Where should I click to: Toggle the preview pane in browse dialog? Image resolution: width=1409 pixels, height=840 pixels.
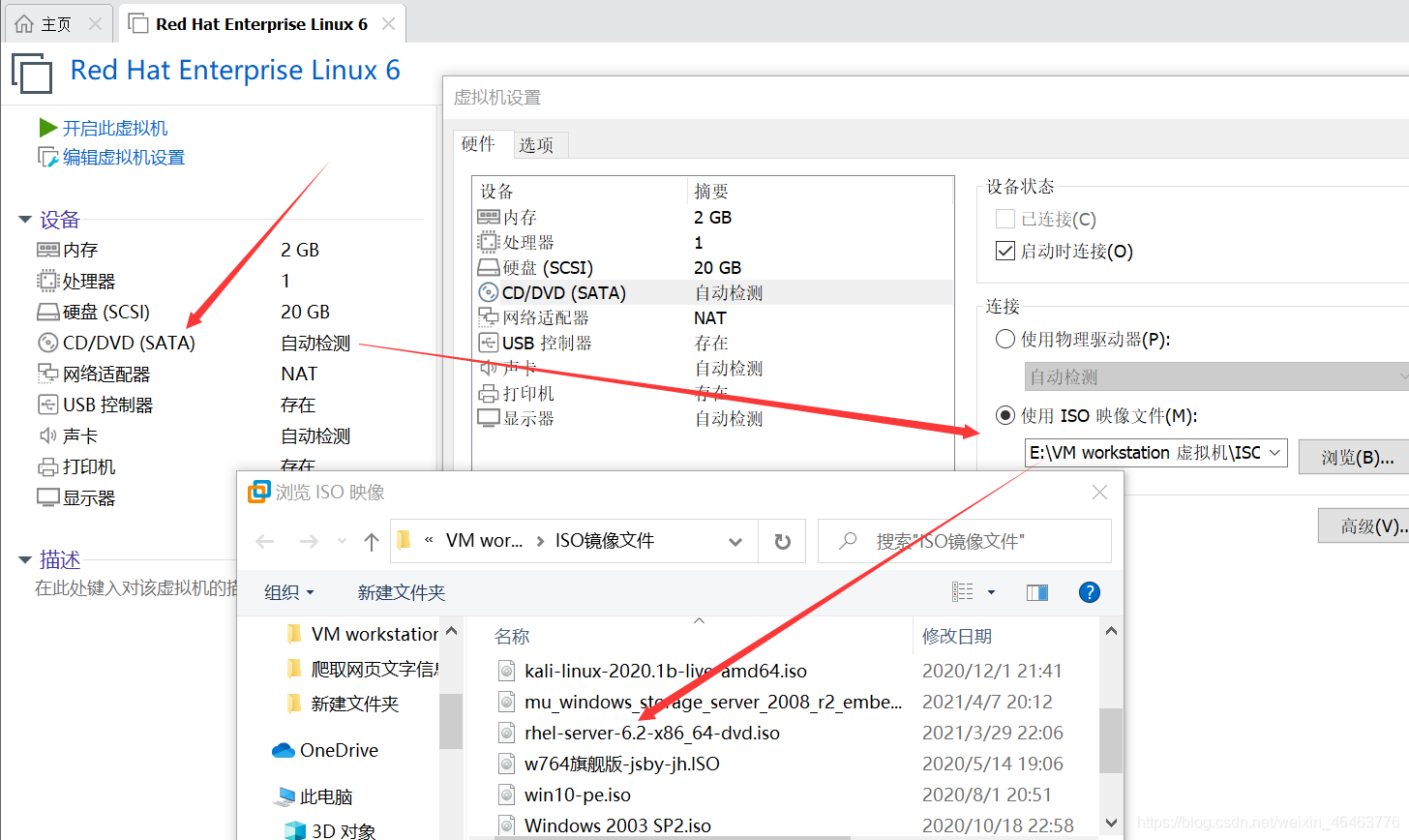[x=1037, y=592]
